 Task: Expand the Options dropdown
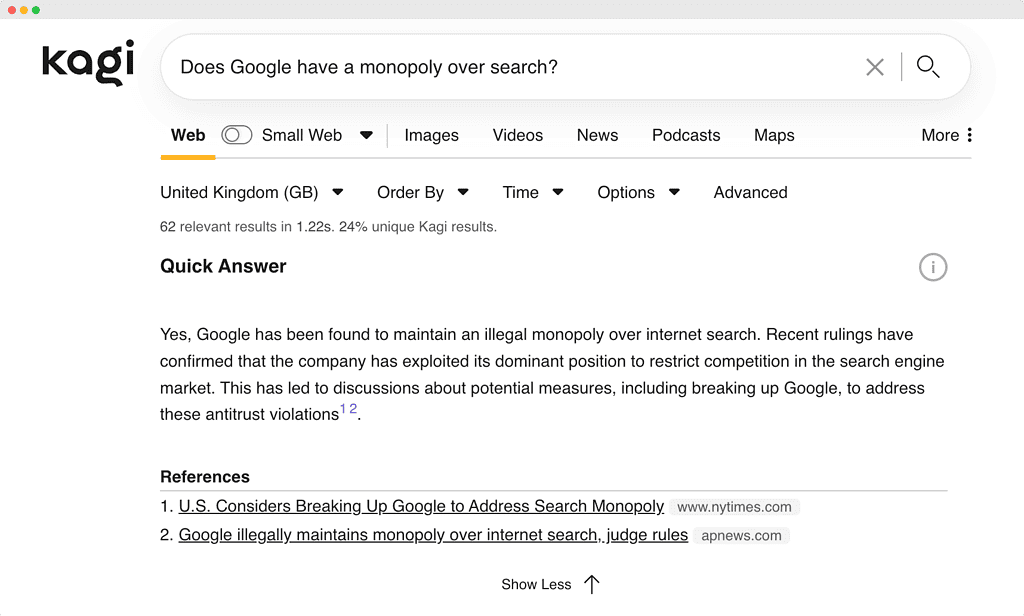638,192
